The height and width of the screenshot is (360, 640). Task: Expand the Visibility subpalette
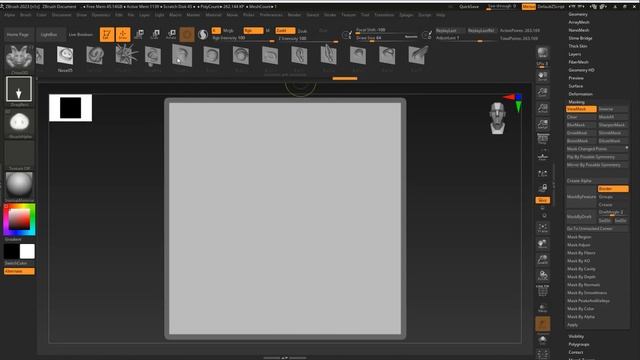click(x=576, y=336)
